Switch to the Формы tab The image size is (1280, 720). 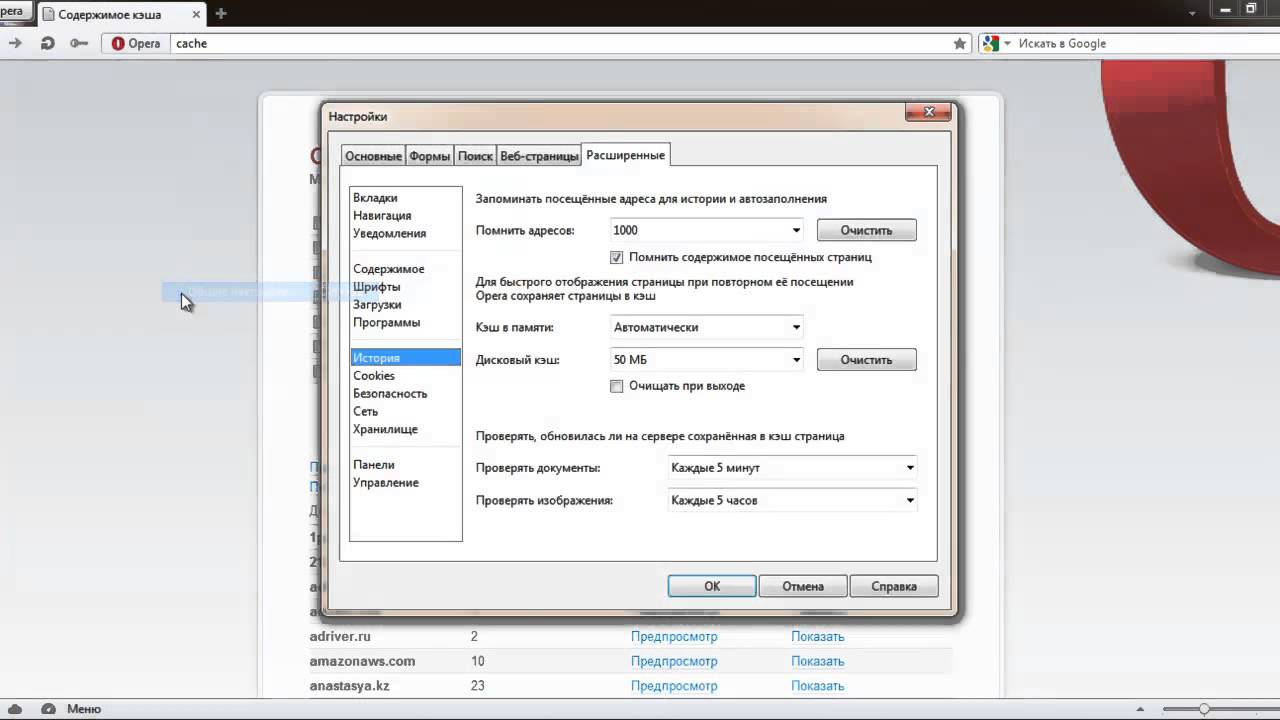tap(429, 156)
